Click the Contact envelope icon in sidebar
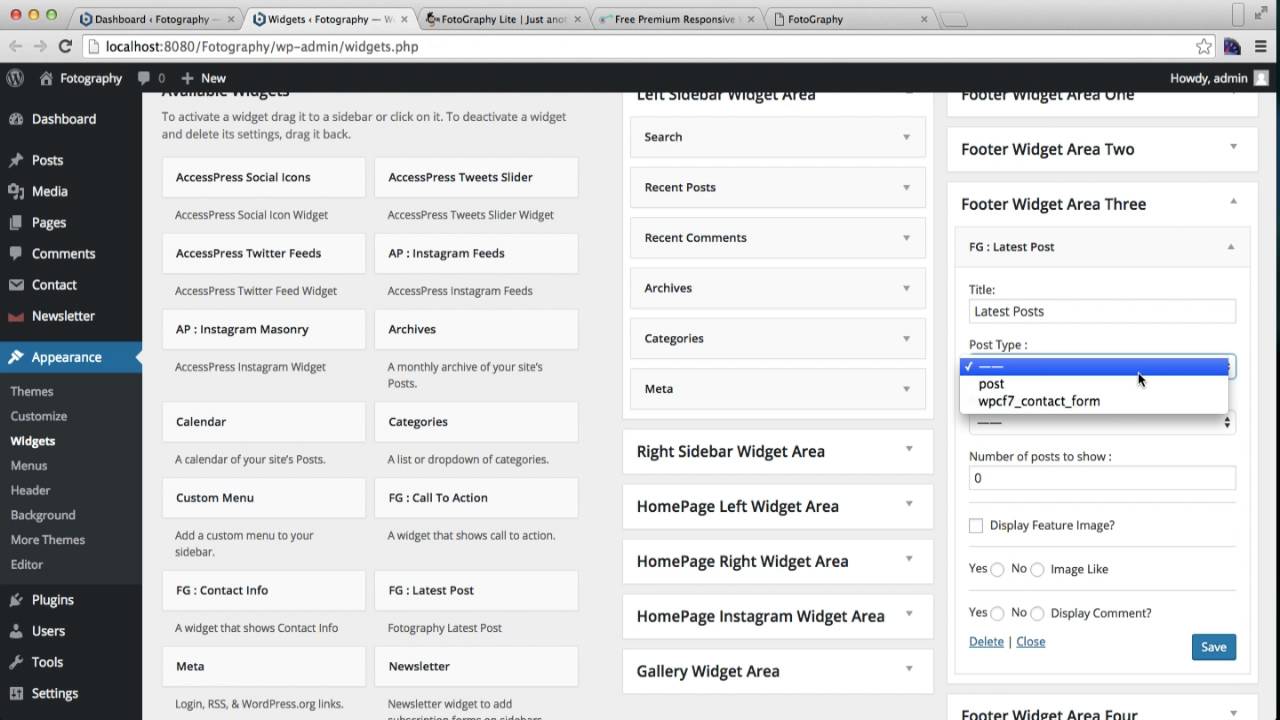1280x720 pixels. [16, 285]
